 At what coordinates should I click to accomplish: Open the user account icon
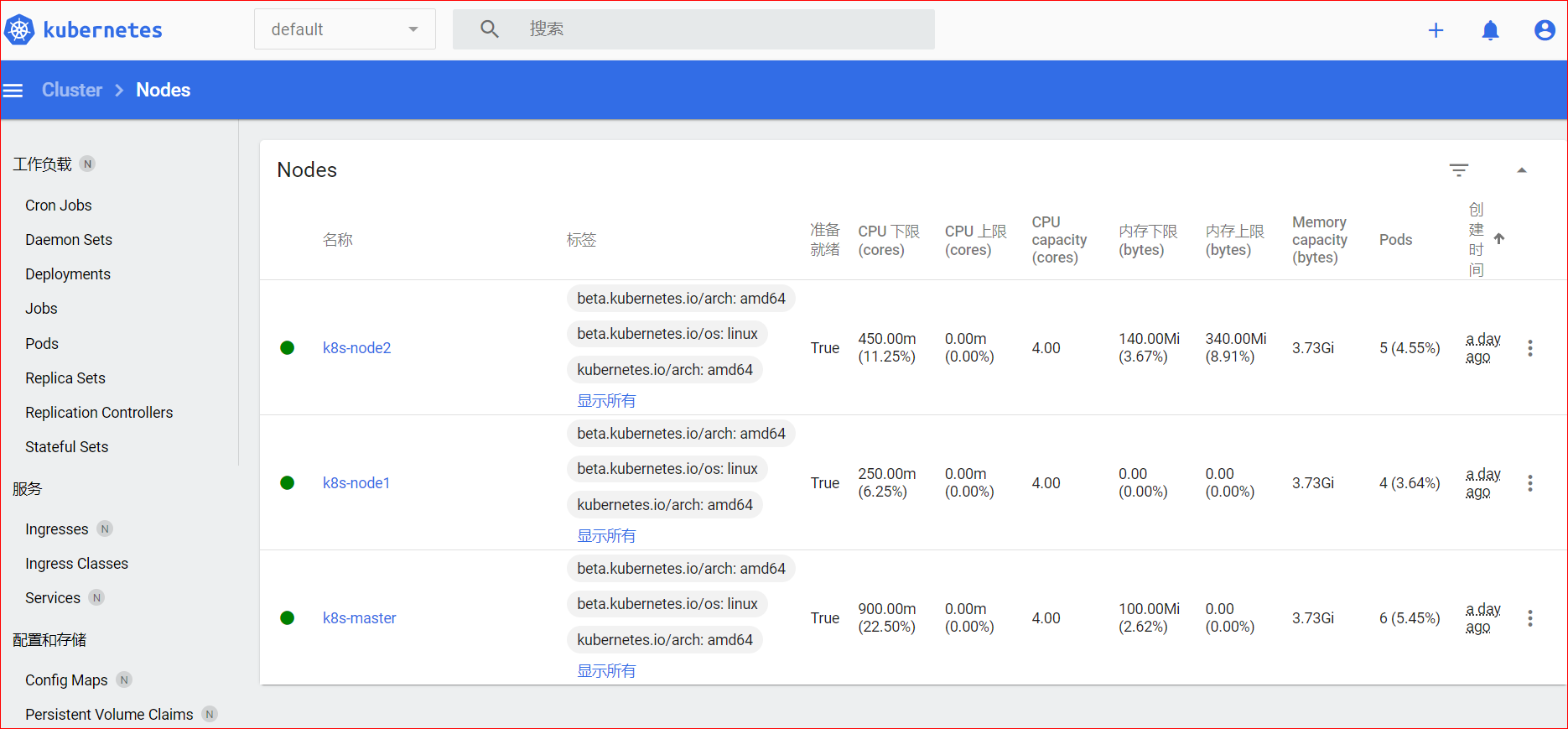click(1545, 30)
